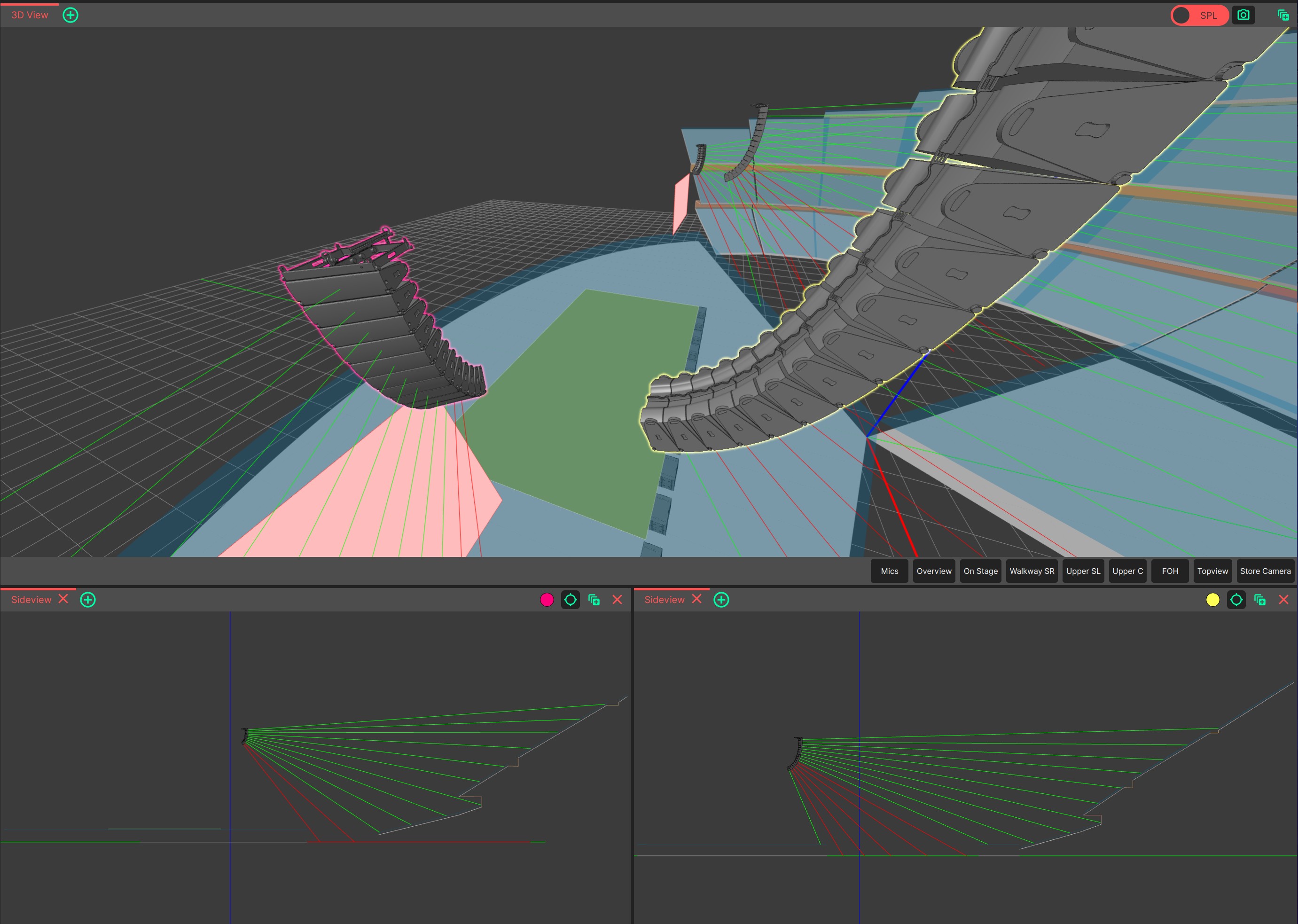Select the left Sideview tab label
This screenshot has height=924, width=1298.
(x=31, y=600)
